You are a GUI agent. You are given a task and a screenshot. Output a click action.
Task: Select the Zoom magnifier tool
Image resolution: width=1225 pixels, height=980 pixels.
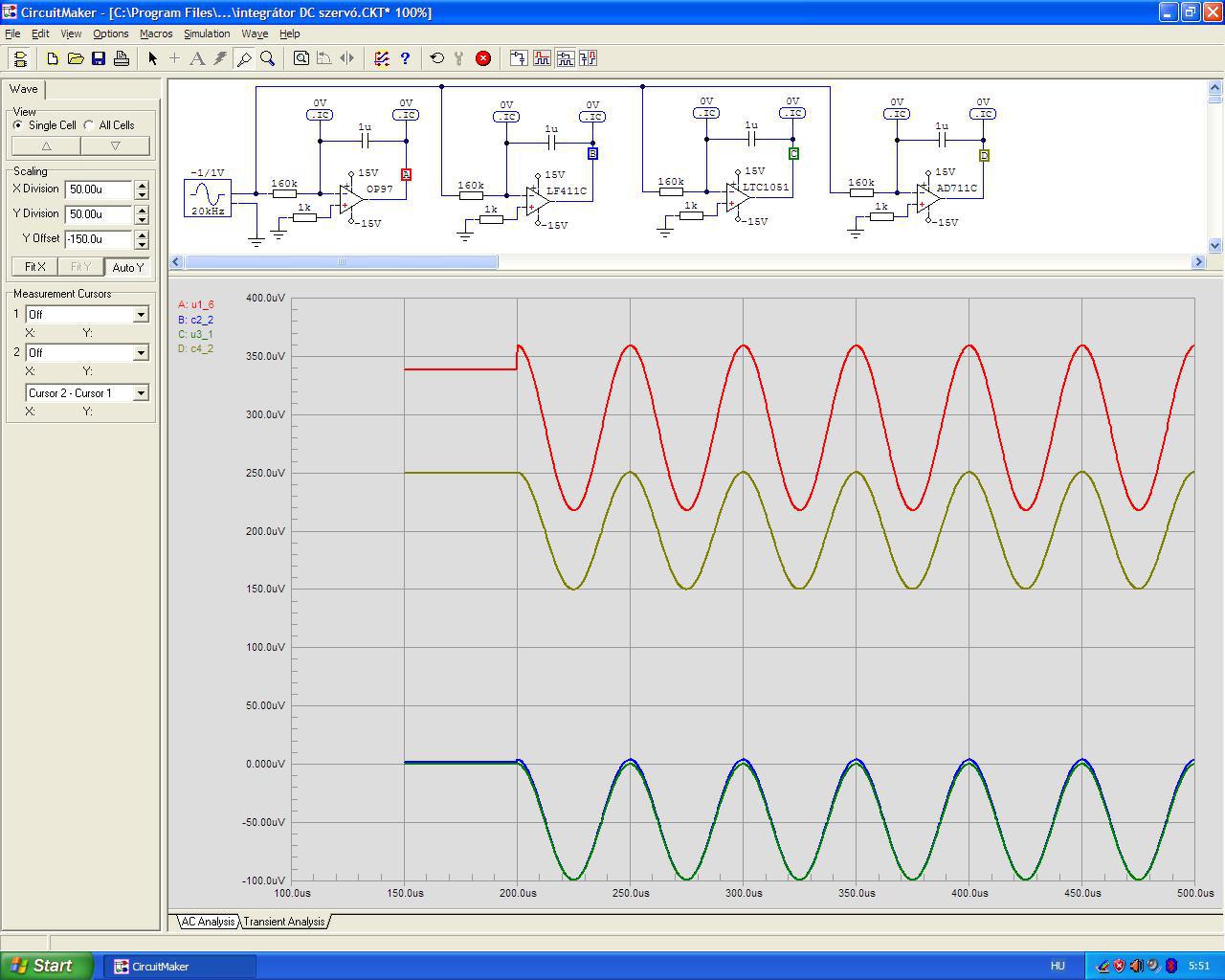[x=268, y=58]
